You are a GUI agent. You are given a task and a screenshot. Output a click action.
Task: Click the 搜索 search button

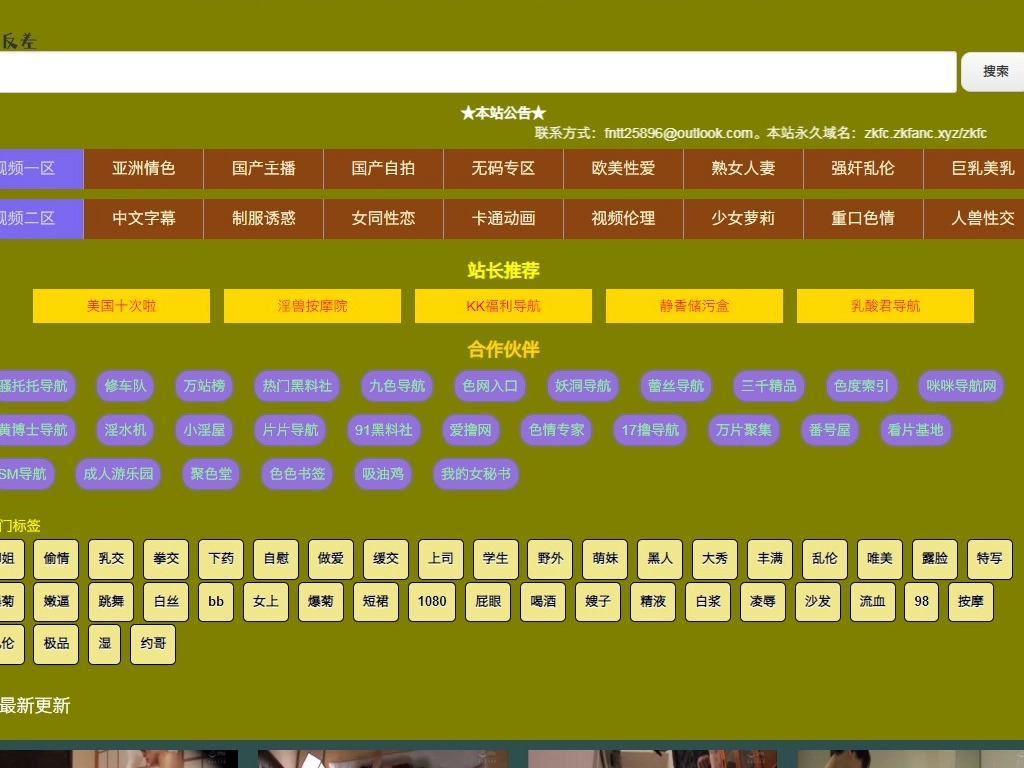click(994, 72)
